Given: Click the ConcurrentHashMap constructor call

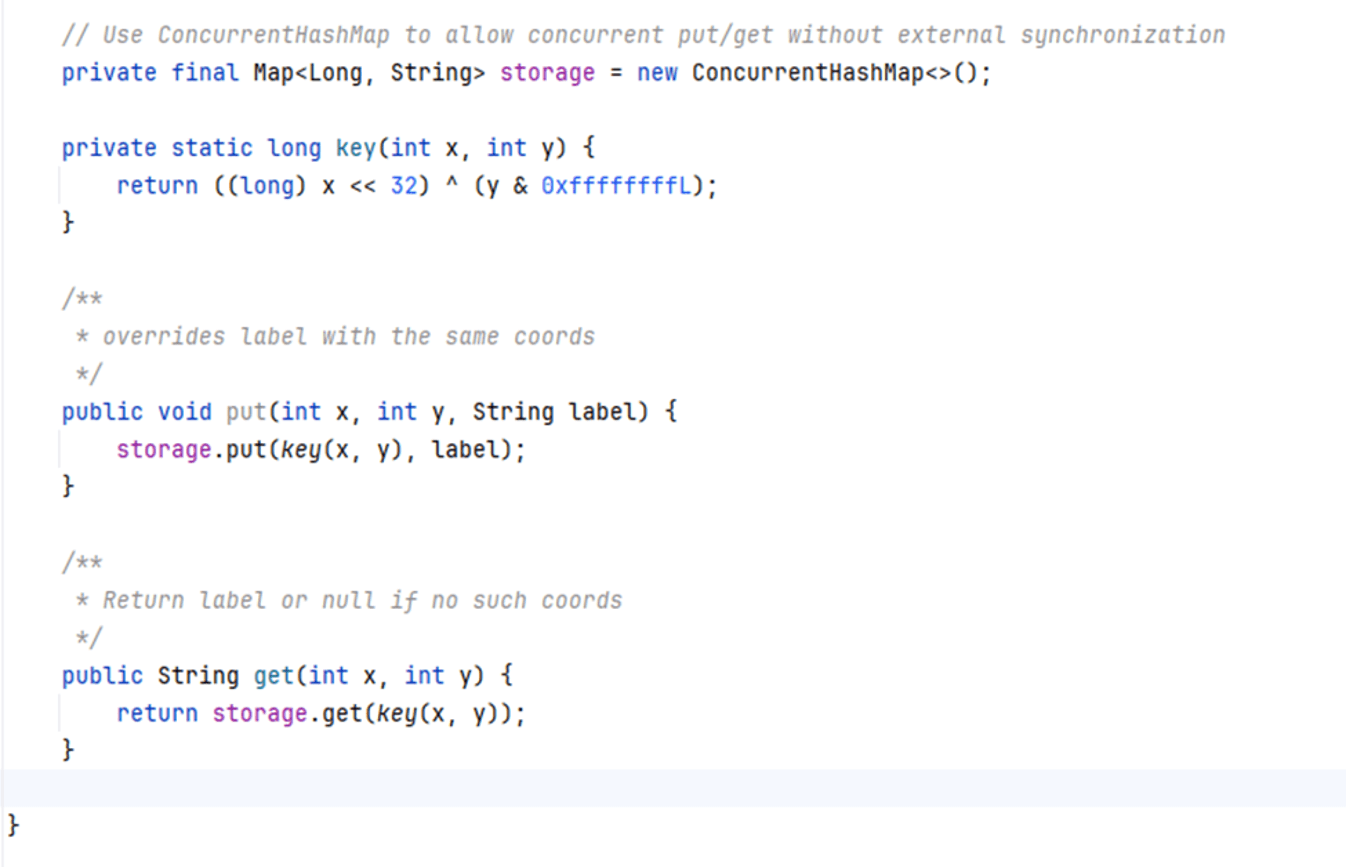Looking at the screenshot, I should click(807, 73).
